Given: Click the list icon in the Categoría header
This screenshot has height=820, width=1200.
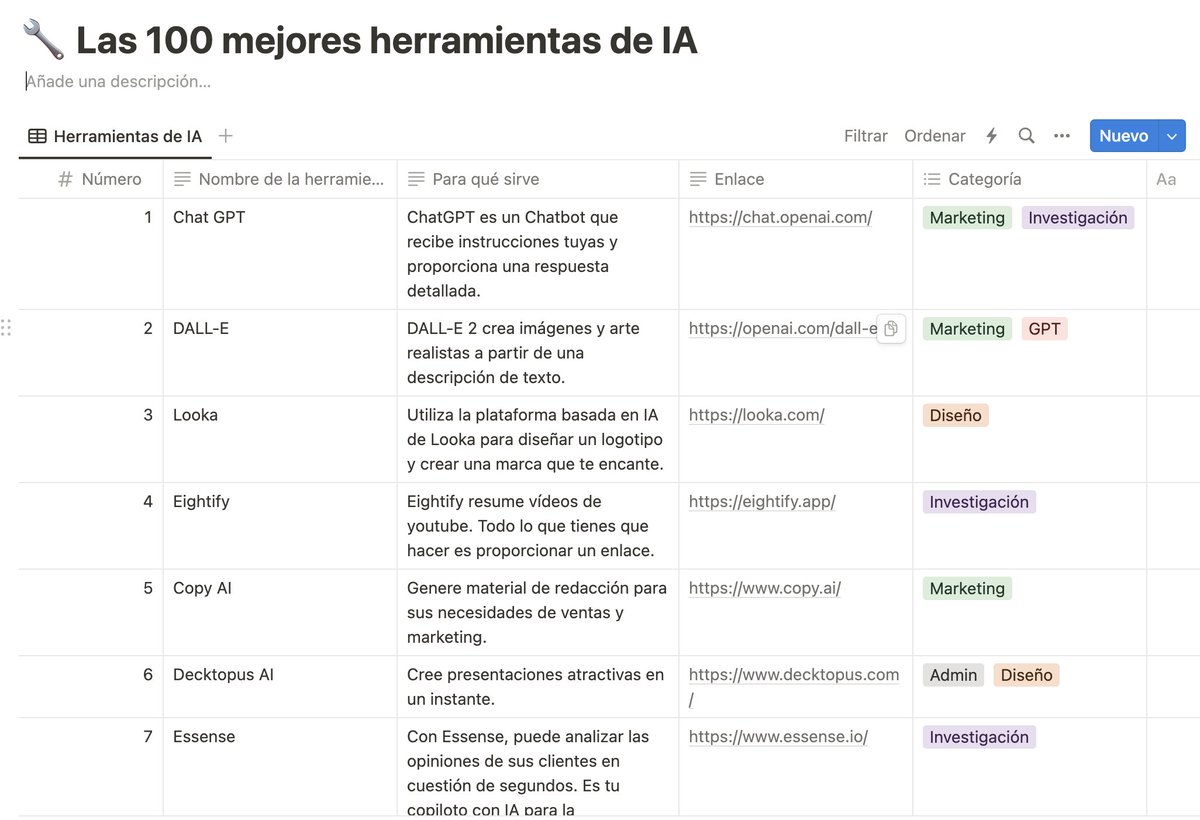Looking at the screenshot, I should [934, 178].
